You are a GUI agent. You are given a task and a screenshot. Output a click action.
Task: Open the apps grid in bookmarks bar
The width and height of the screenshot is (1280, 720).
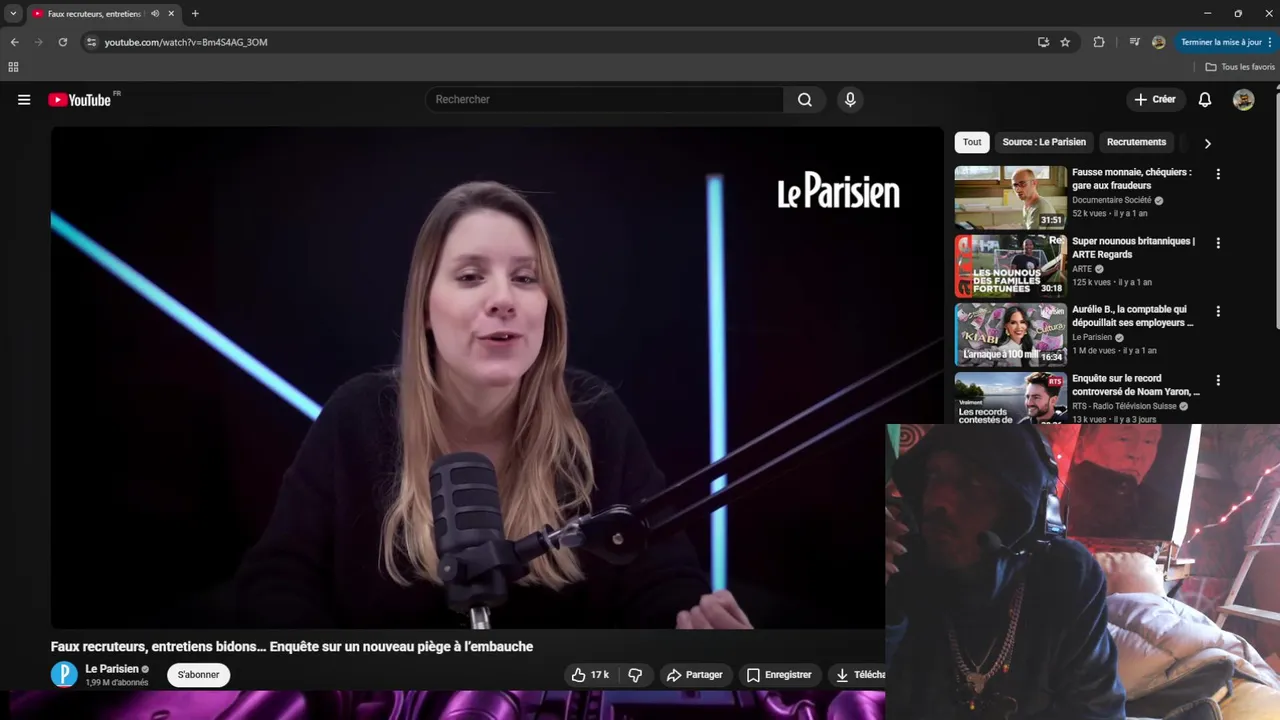[13, 67]
